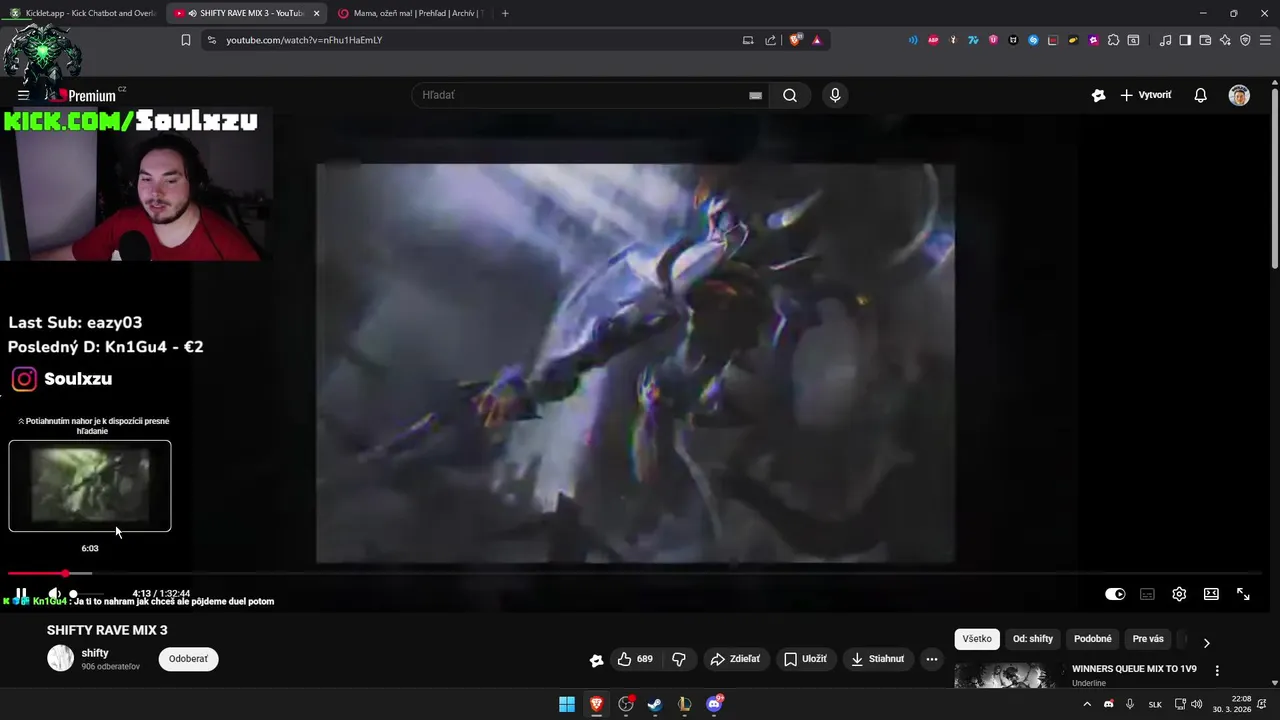Open the Vytvoriť create button

(x=1146, y=95)
